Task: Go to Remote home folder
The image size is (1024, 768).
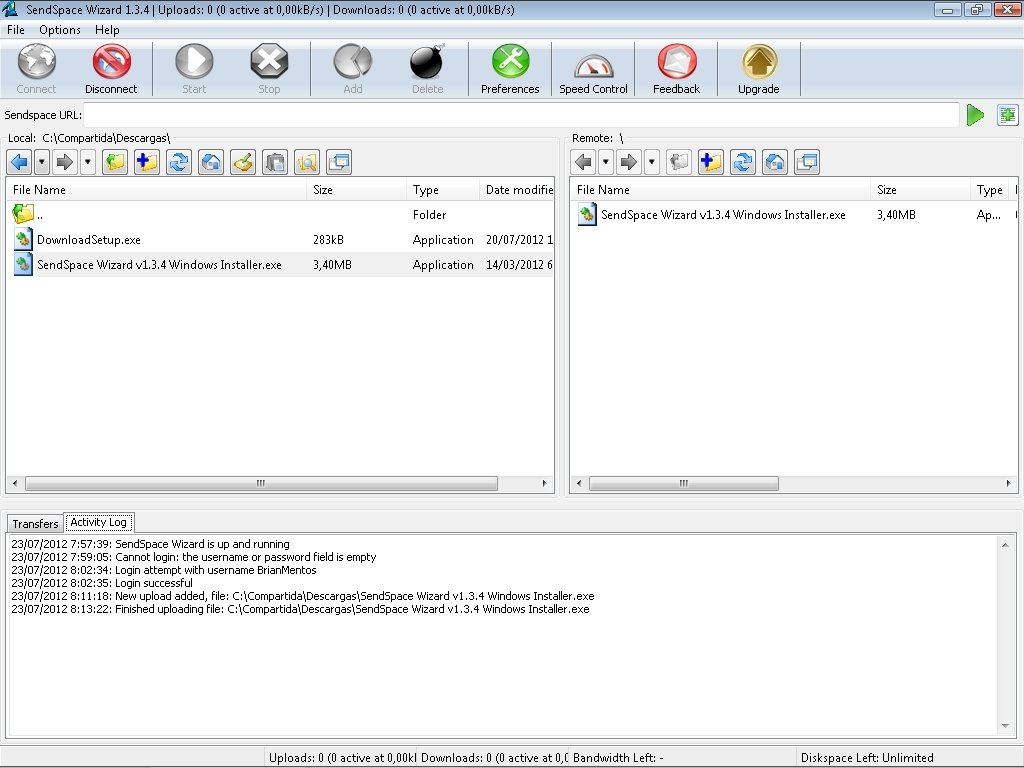Action: pyautogui.click(x=775, y=162)
